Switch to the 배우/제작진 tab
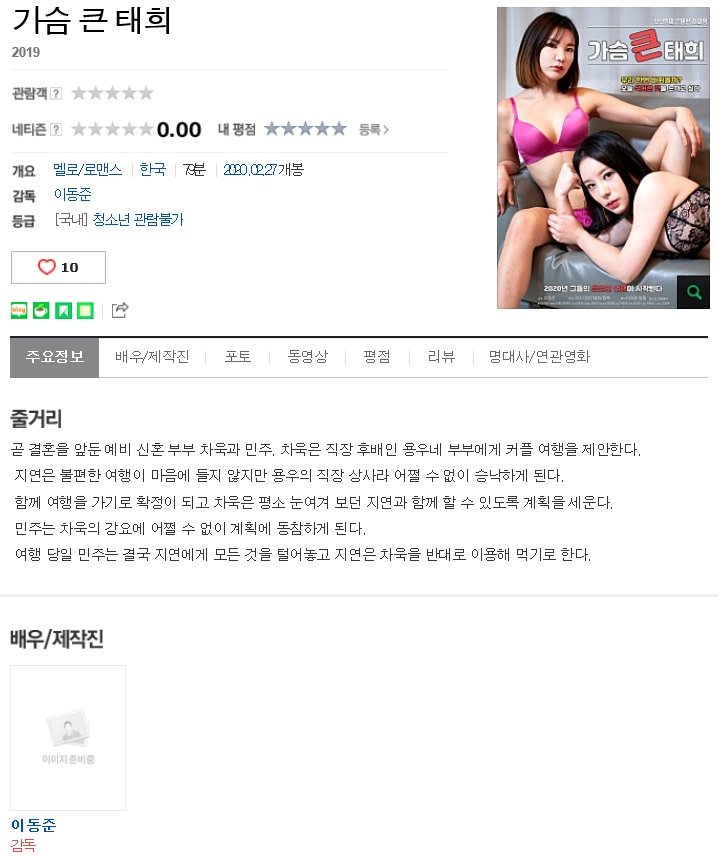The width and height of the screenshot is (718, 857). (152, 357)
